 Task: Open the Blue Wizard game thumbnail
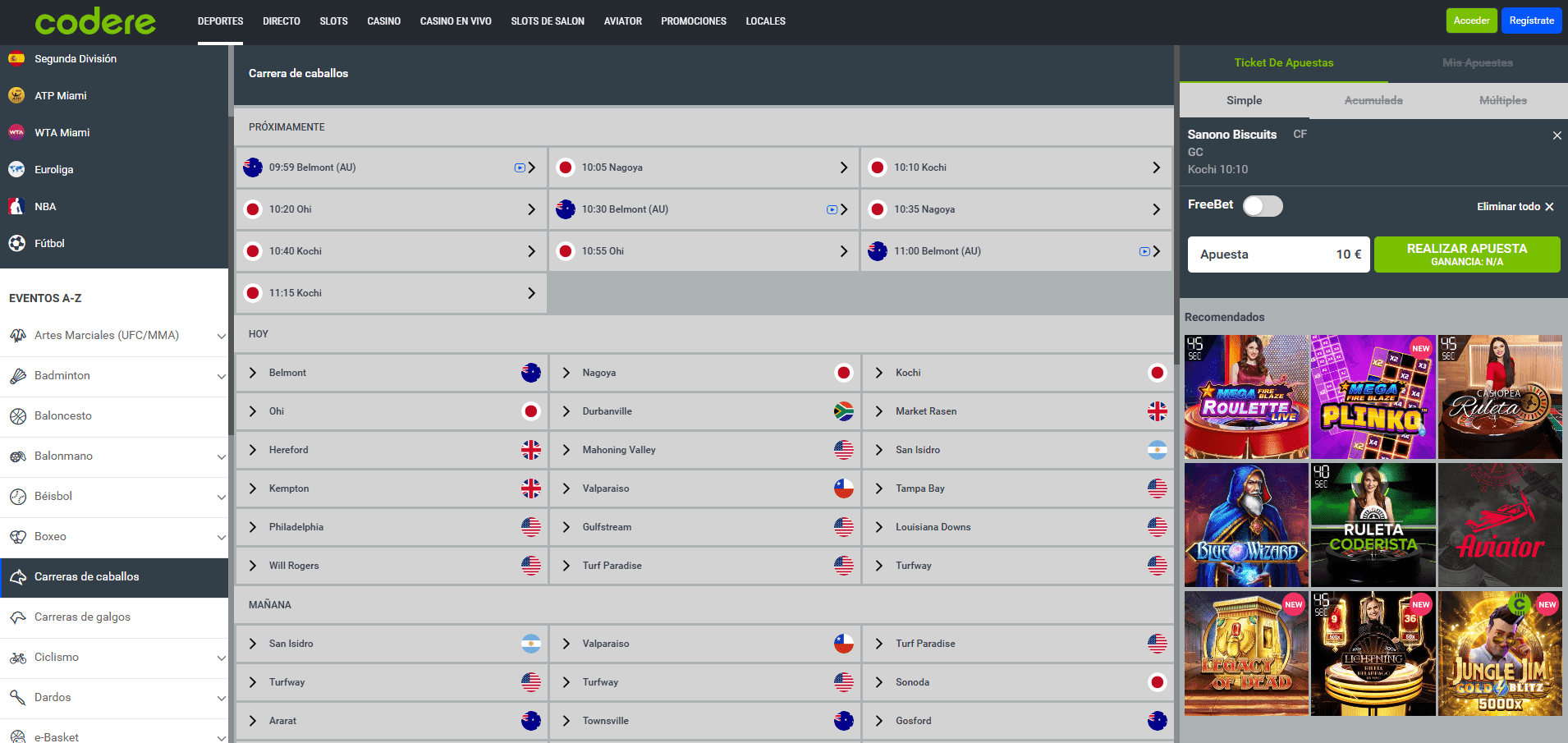pyautogui.click(x=1246, y=525)
